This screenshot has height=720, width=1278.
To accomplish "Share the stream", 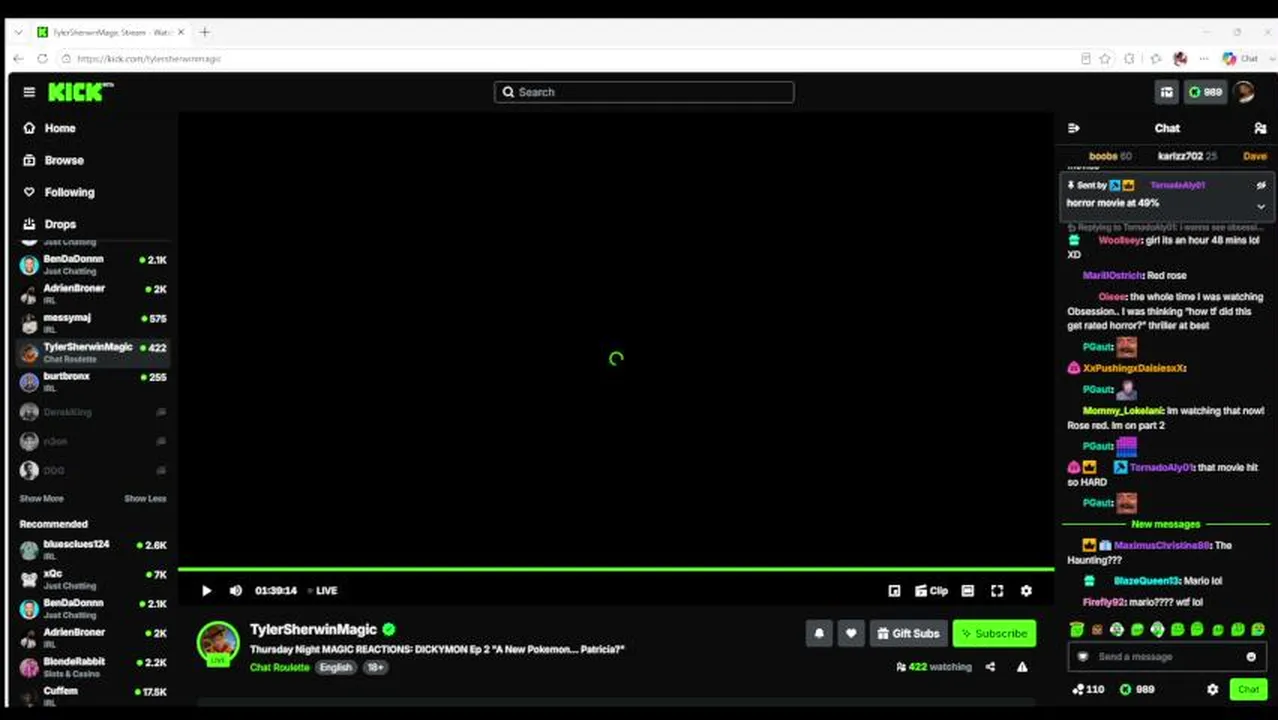I will pyautogui.click(x=990, y=667).
